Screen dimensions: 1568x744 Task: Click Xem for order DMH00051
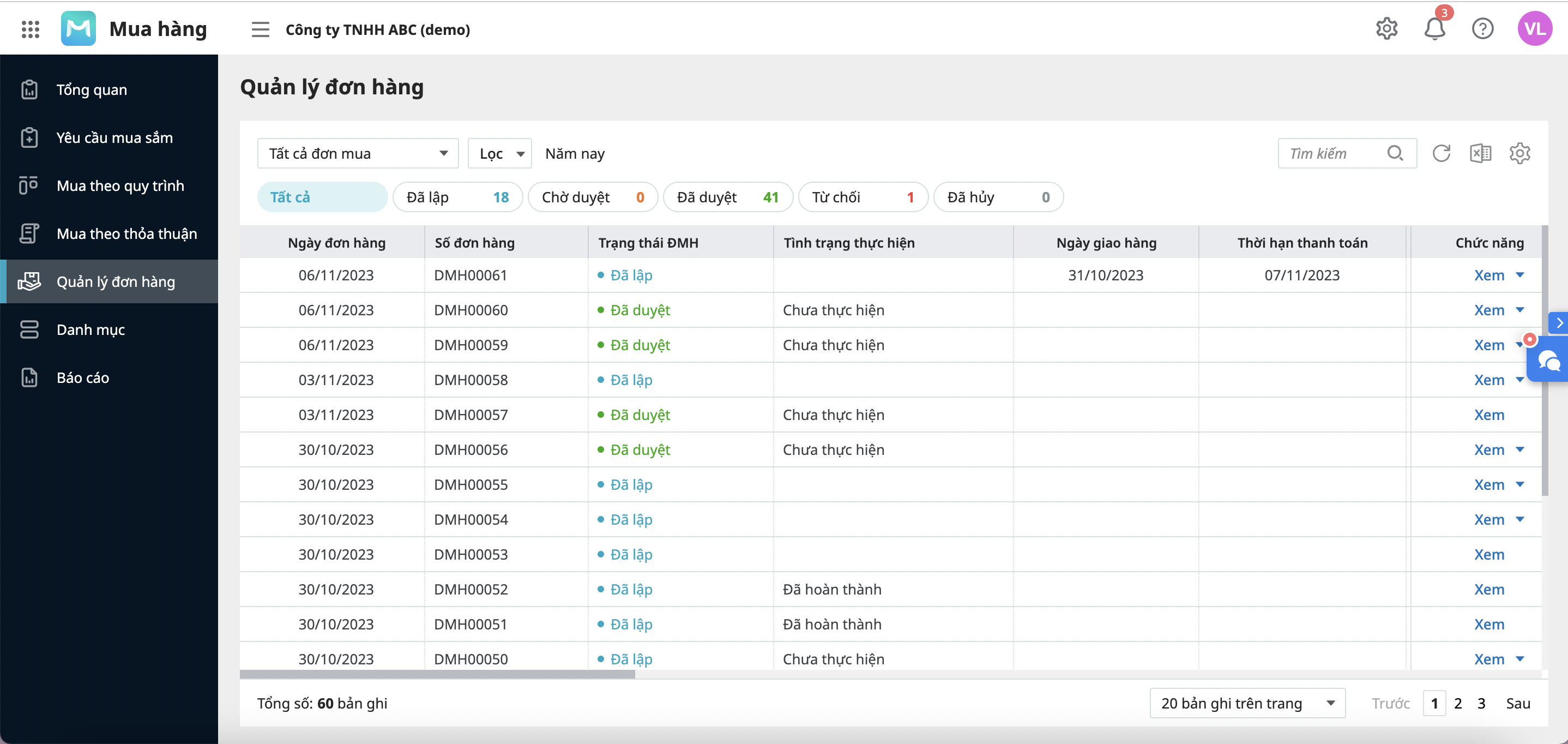1488,625
